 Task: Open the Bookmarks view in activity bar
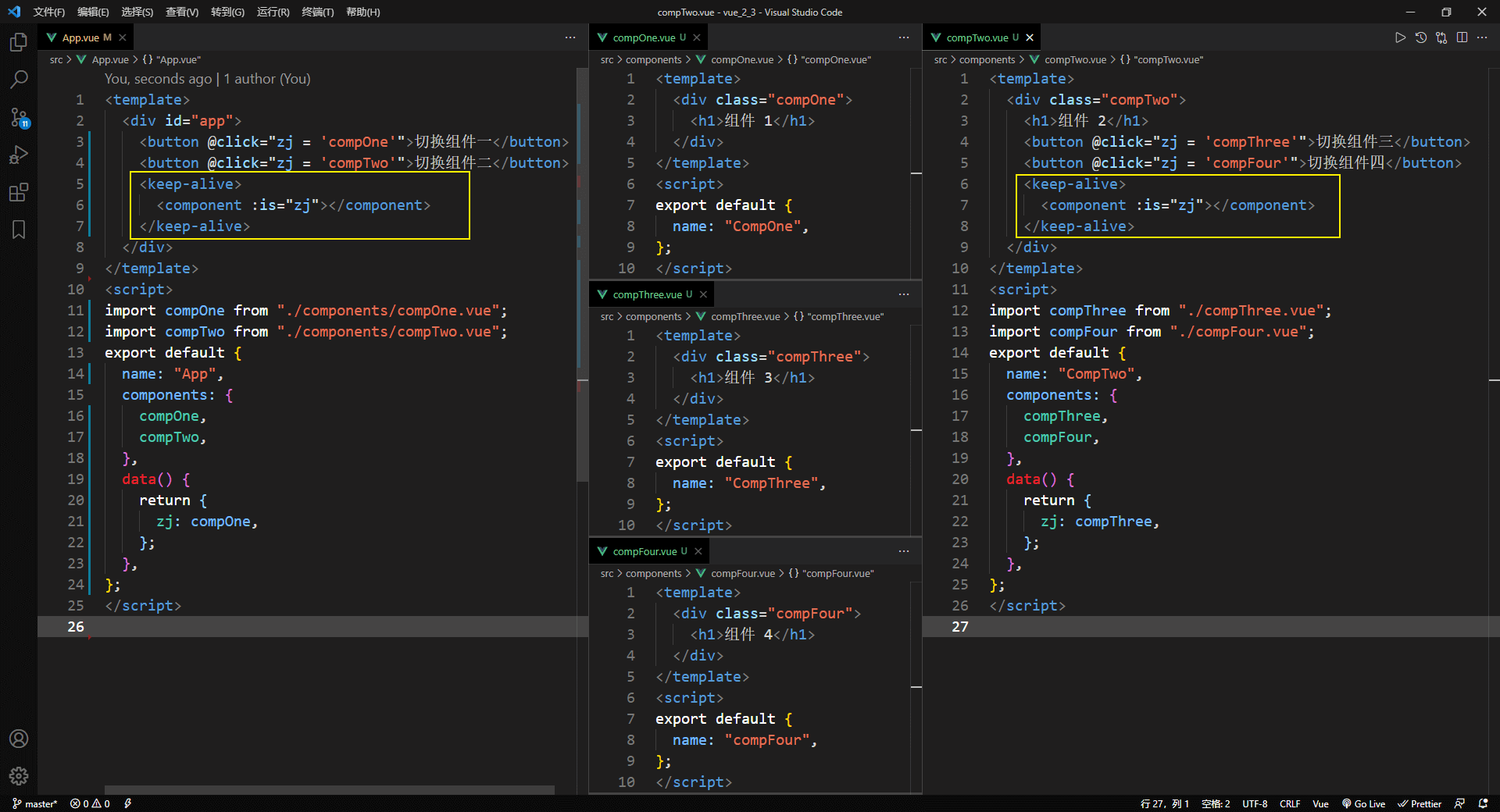[19, 230]
